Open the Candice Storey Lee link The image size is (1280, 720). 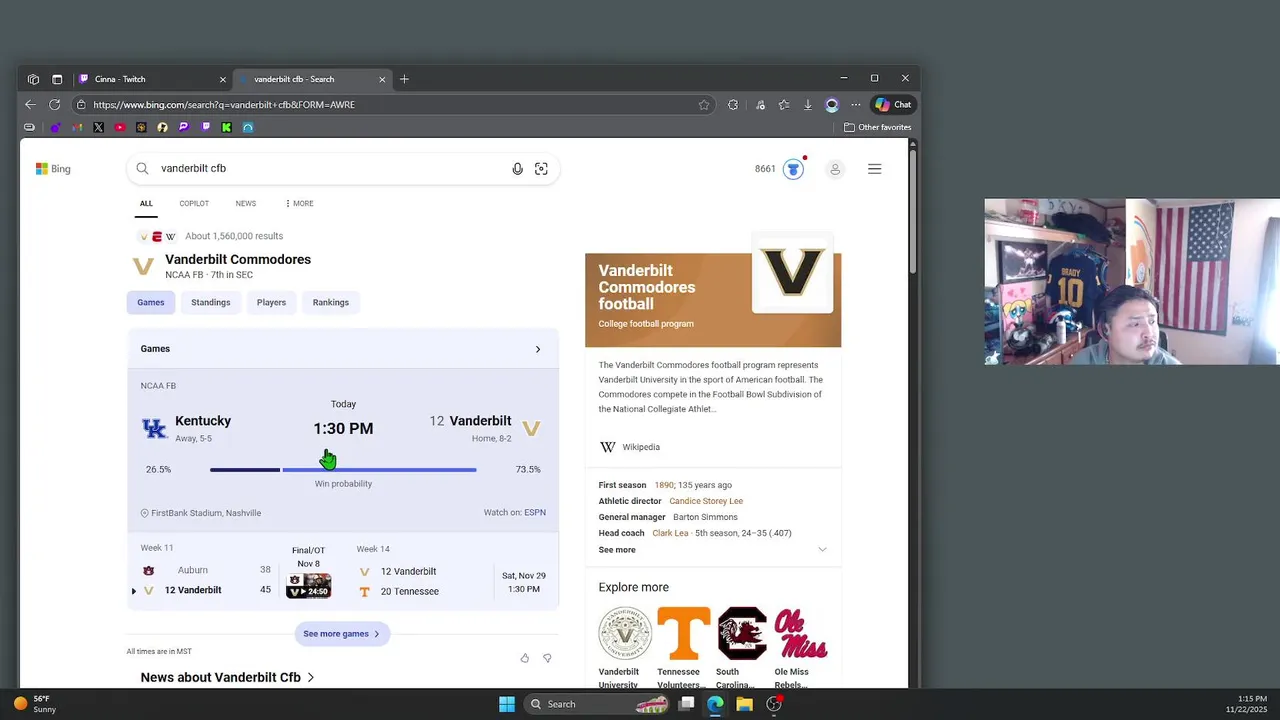pyautogui.click(x=706, y=501)
